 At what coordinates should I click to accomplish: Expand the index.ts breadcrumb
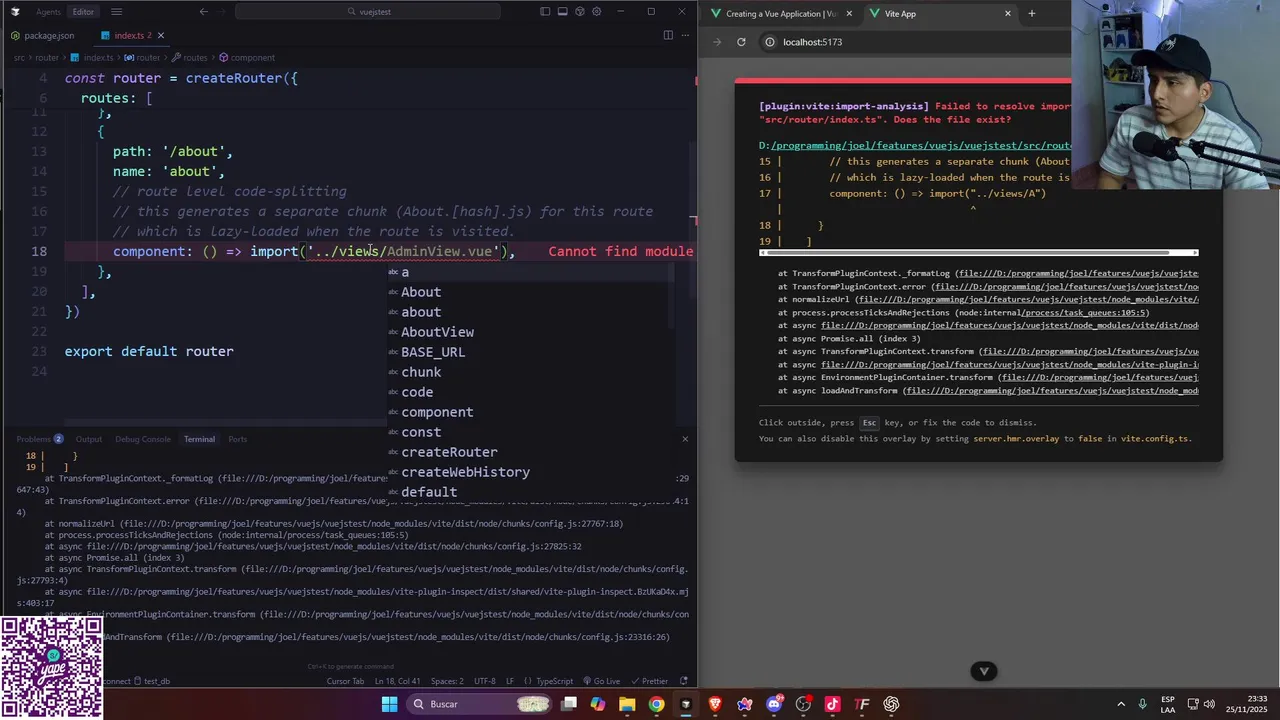point(93,58)
